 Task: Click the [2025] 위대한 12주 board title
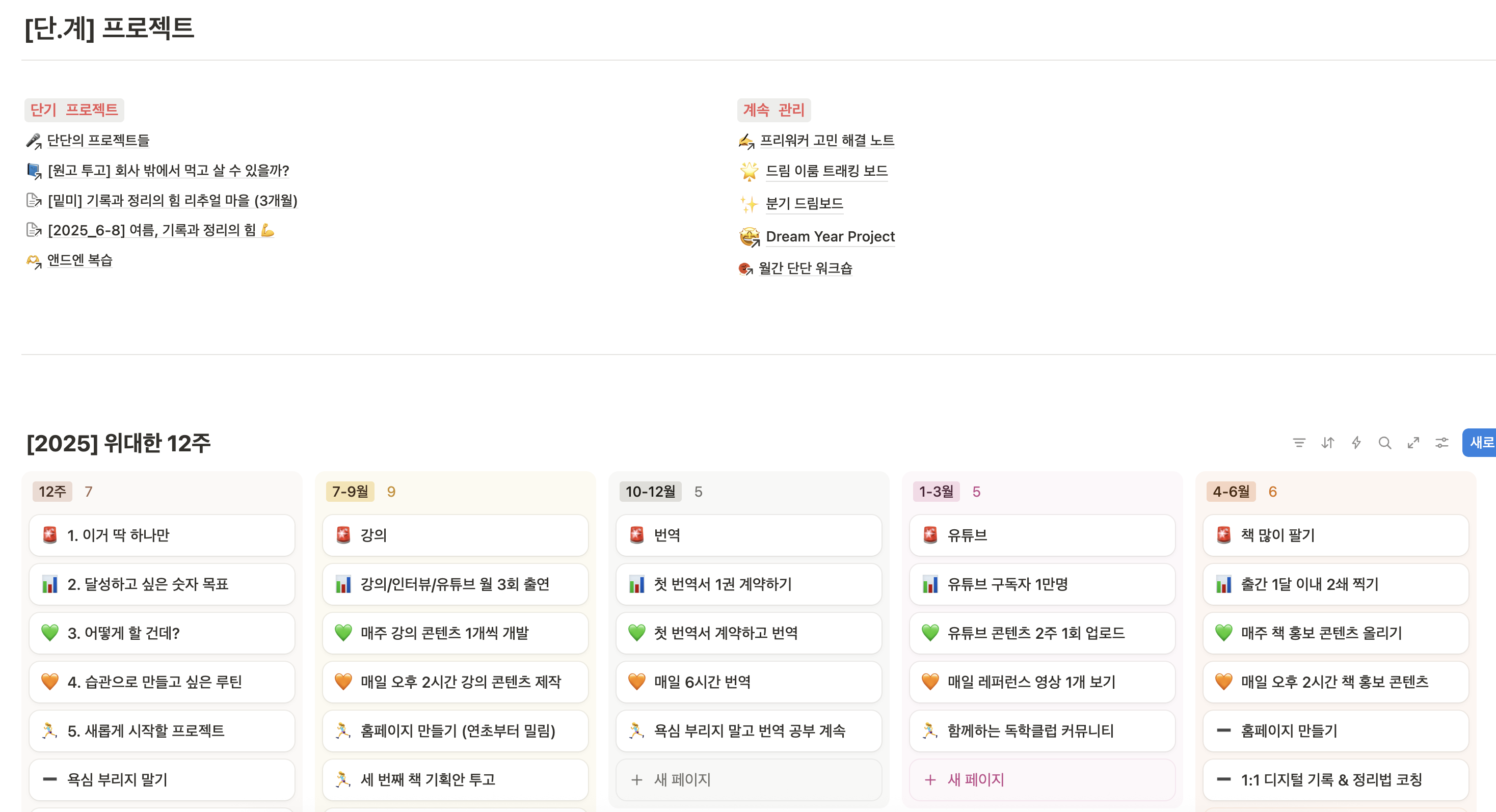click(x=119, y=443)
